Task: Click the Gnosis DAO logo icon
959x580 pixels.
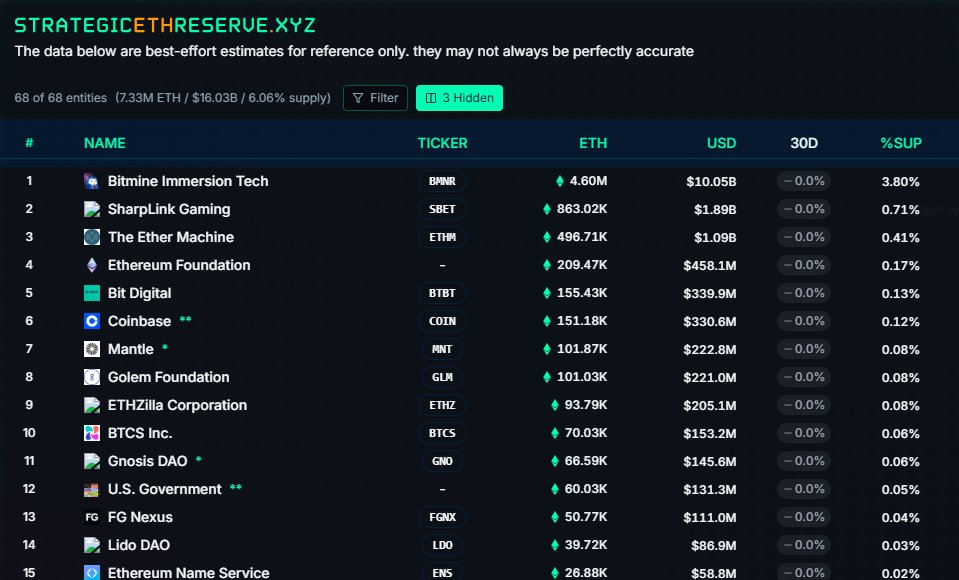Action: pos(92,461)
